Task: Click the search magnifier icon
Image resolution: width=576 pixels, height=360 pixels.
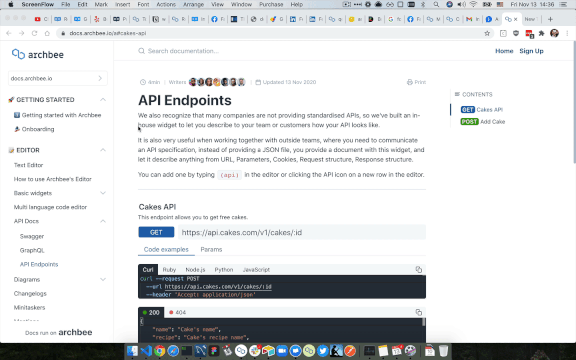Action: (x=141, y=51)
